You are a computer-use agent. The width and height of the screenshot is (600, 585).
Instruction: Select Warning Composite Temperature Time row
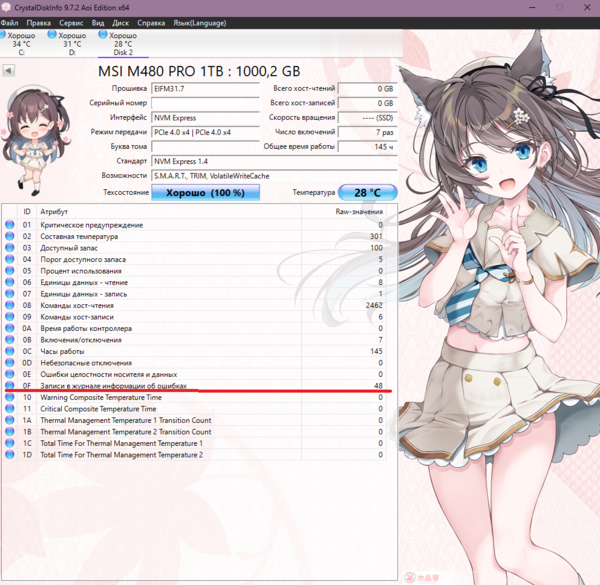tap(194, 397)
